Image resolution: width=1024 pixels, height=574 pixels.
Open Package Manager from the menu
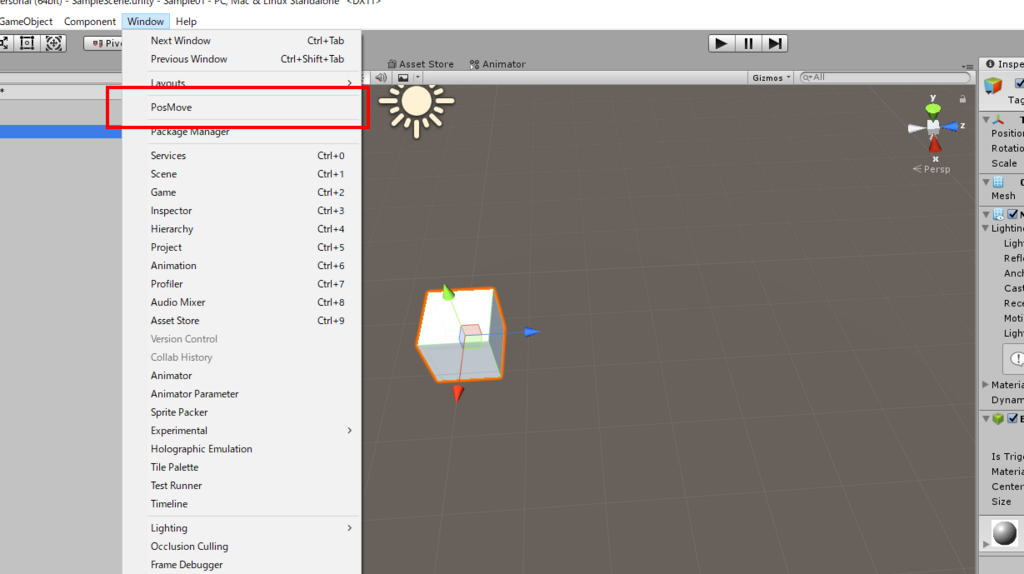[x=242, y=131]
